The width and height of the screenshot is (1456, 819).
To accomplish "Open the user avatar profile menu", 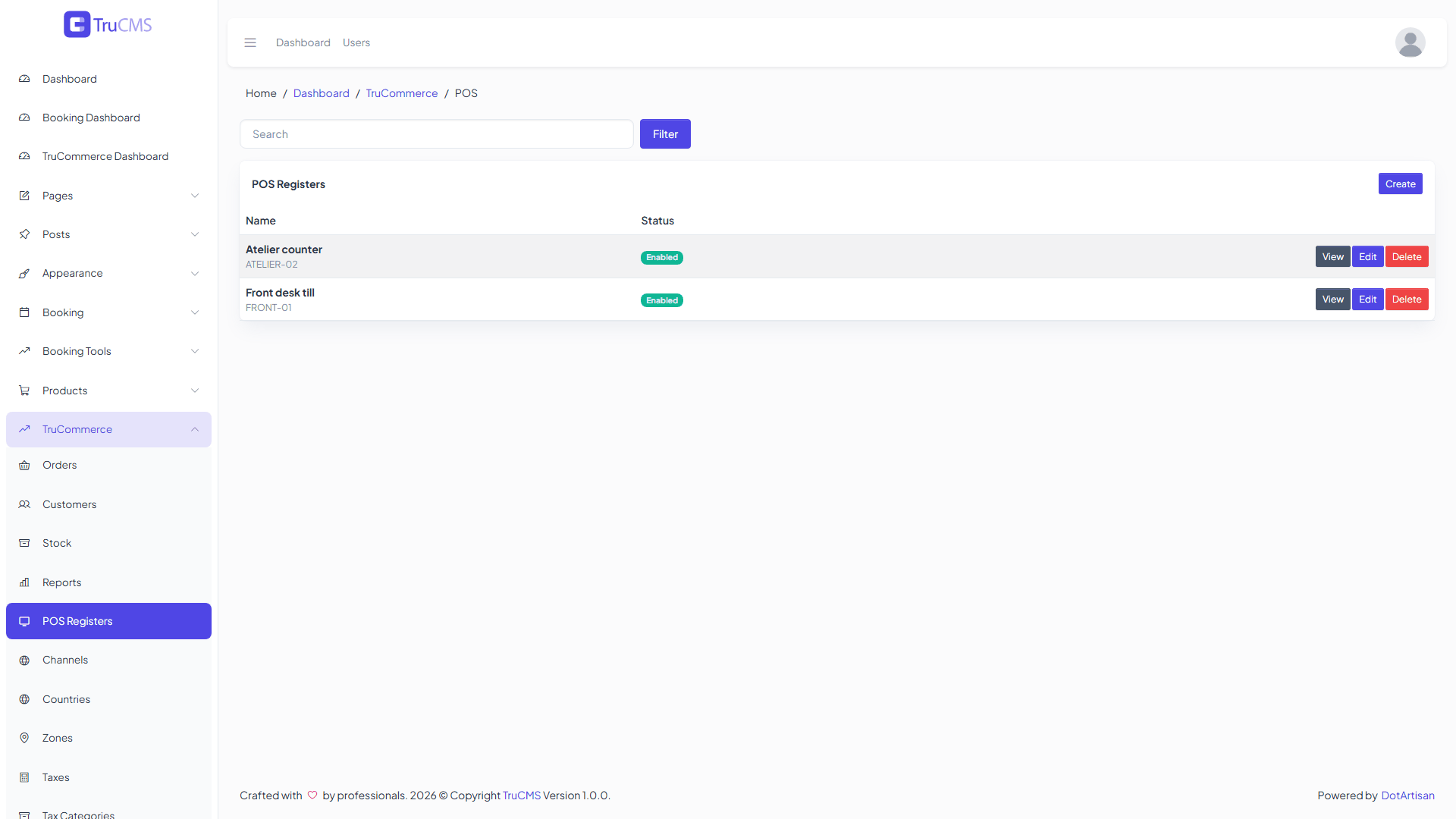I will coord(1410,42).
